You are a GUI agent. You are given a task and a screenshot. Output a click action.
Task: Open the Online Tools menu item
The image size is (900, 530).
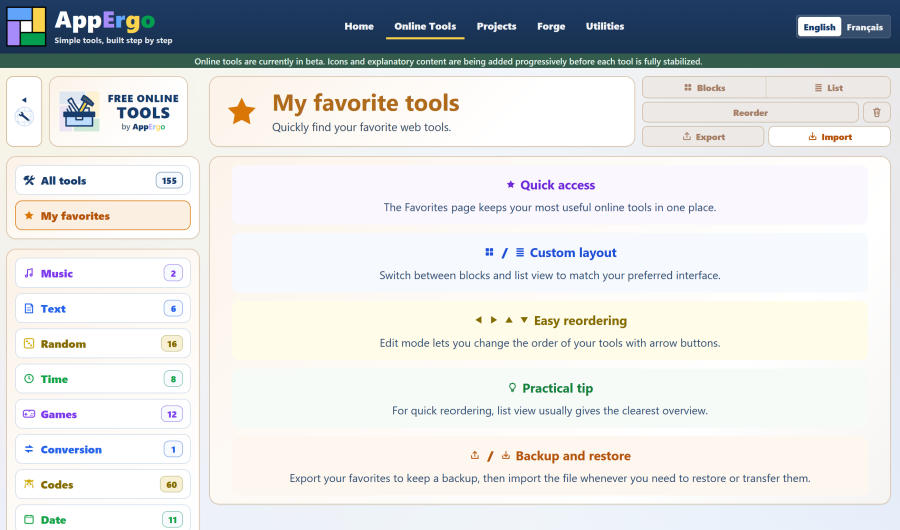(425, 26)
